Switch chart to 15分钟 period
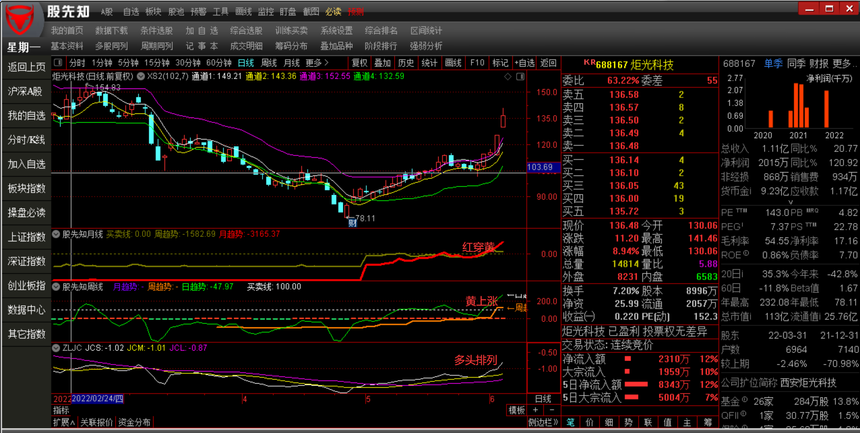This screenshot has width=860, height=433. [157, 63]
